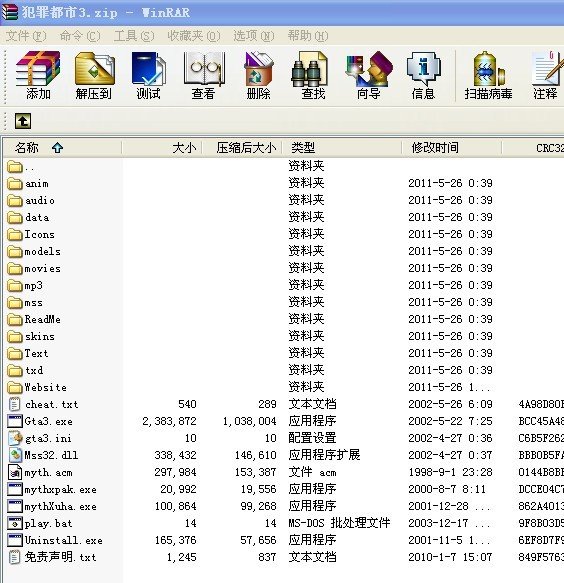Click size value 540 of cheat.txt
The height and width of the screenshot is (583, 564).
[187, 404]
